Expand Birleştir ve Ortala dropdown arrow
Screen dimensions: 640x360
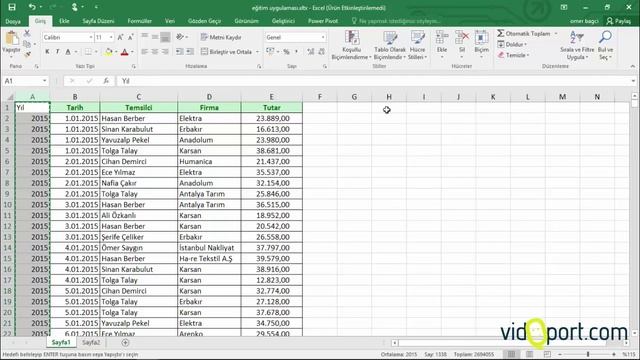coord(257,52)
